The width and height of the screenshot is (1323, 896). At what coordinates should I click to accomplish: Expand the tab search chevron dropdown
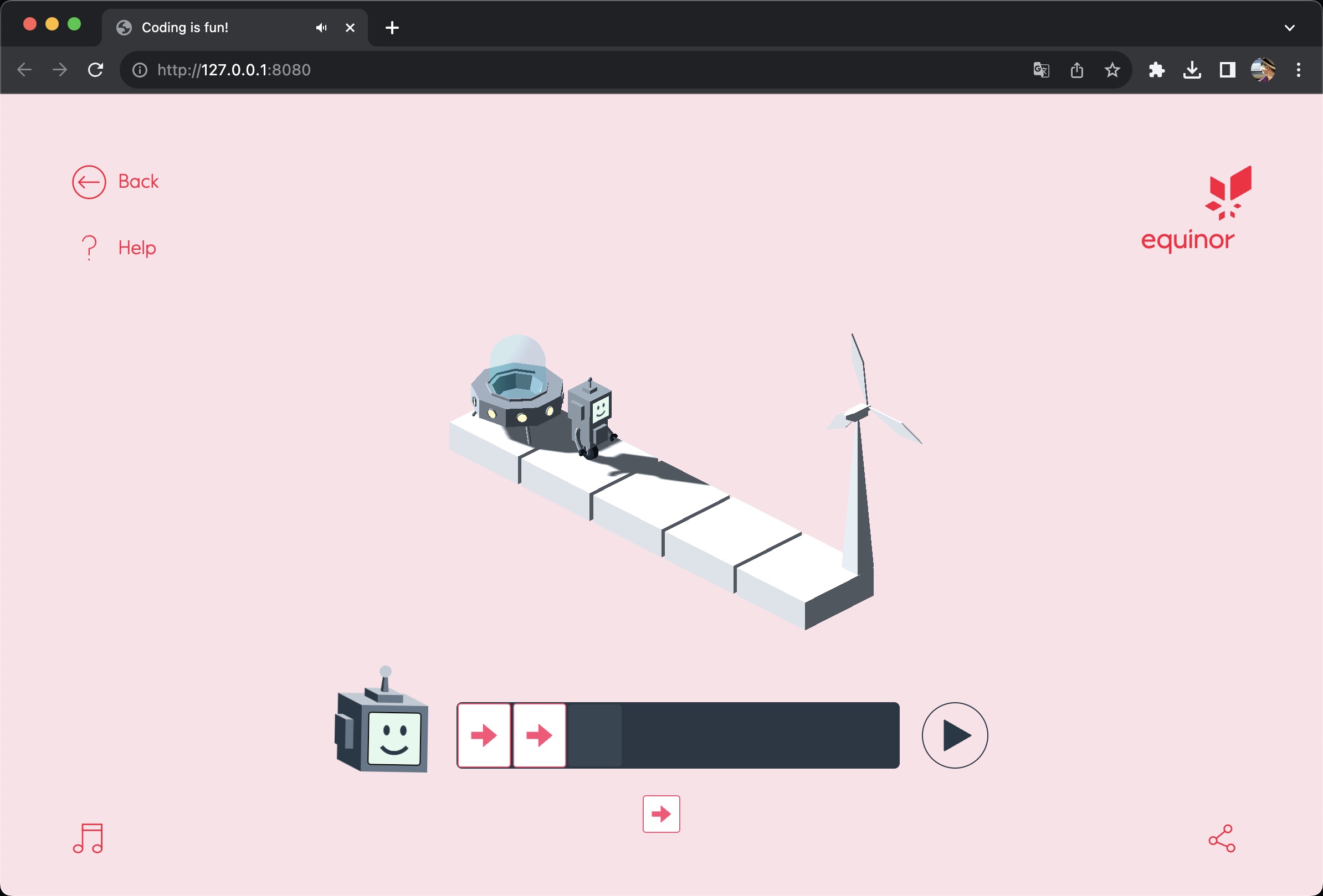(1289, 27)
